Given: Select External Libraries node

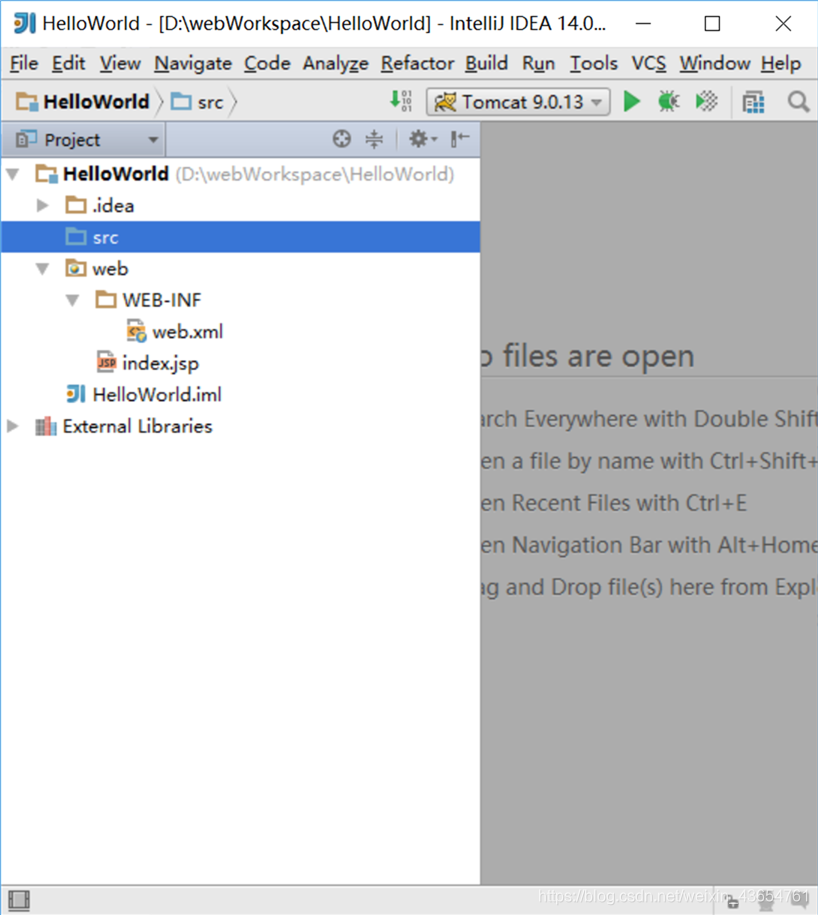Looking at the screenshot, I should click(x=137, y=426).
